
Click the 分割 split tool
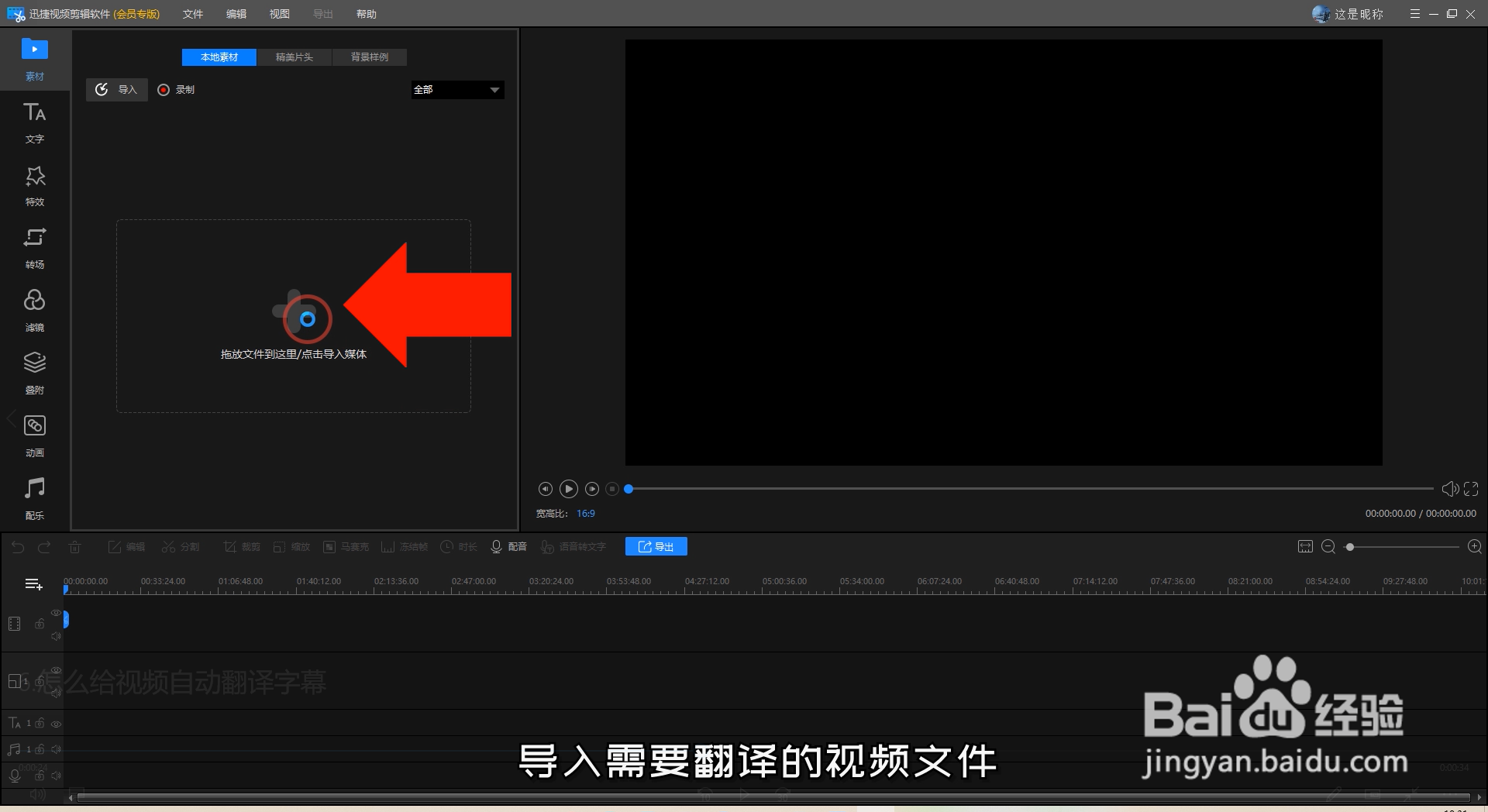pyautogui.click(x=180, y=546)
